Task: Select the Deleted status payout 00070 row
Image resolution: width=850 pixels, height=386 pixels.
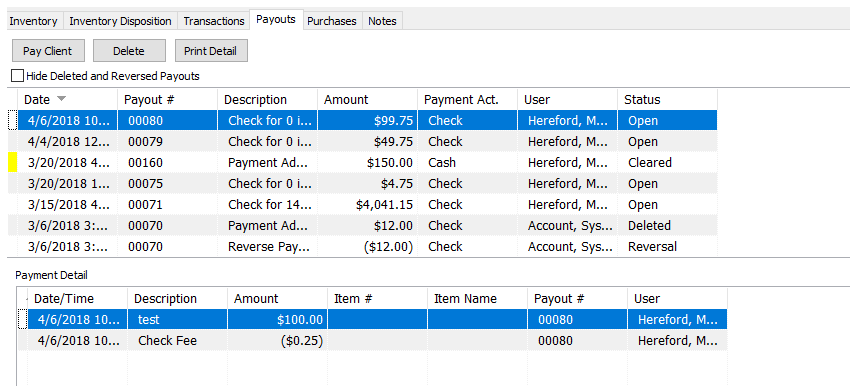Action: (x=368, y=226)
